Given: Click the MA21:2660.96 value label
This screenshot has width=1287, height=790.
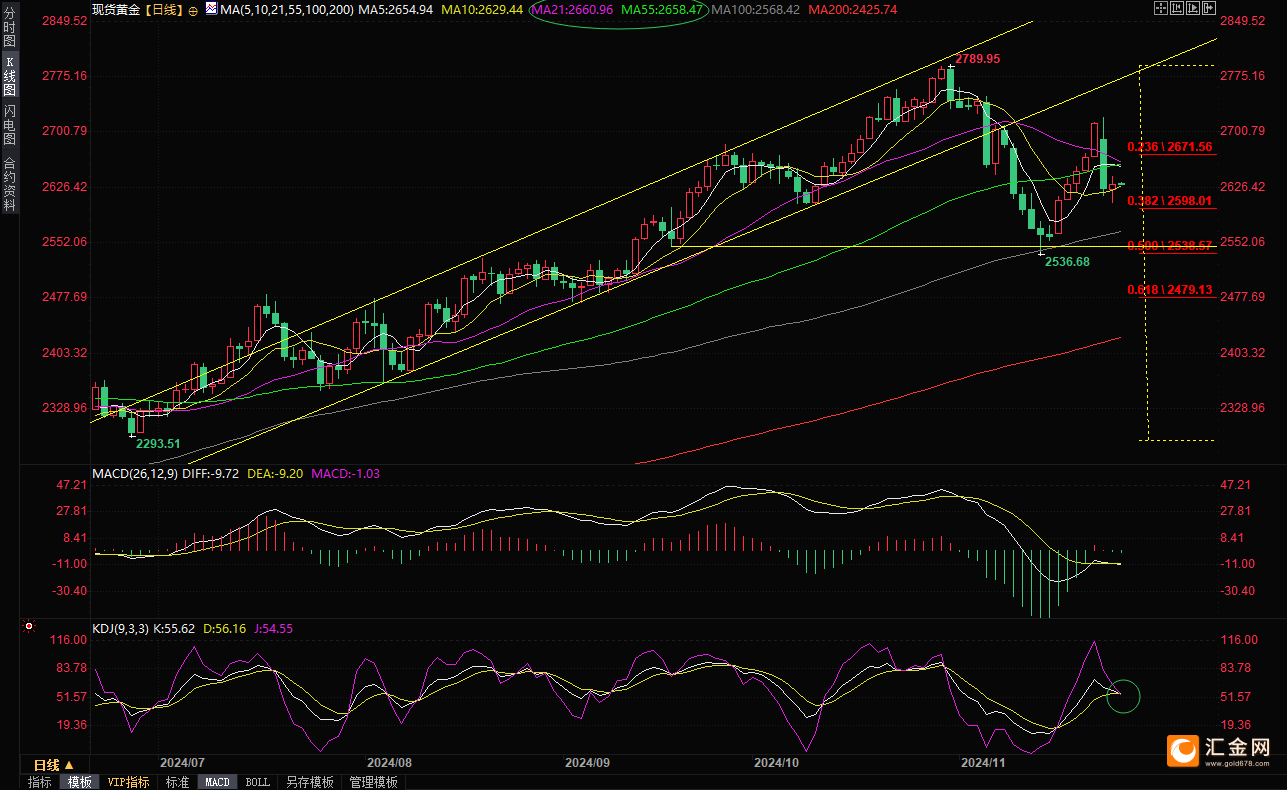Looking at the screenshot, I should pyautogui.click(x=573, y=9).
